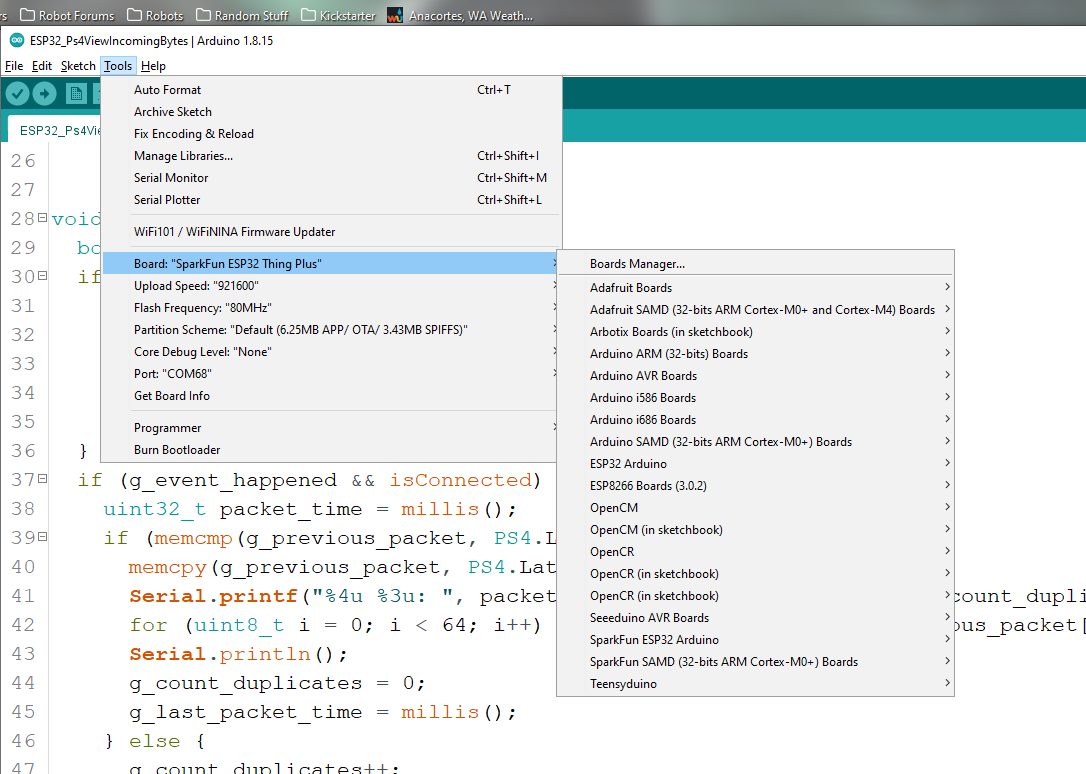Click the Upload arrow button
Image resolution: width=1086 pixels, height=774 pixels.
45,93
